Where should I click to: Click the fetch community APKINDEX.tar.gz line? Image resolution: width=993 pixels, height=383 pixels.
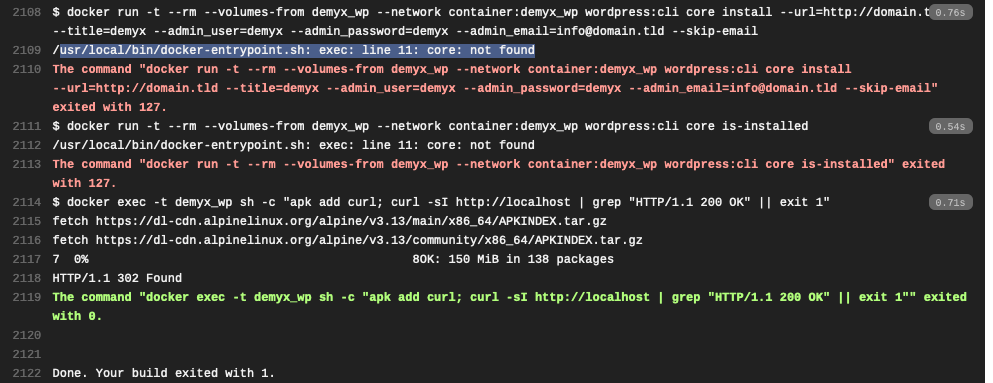(x=348, y=240)
